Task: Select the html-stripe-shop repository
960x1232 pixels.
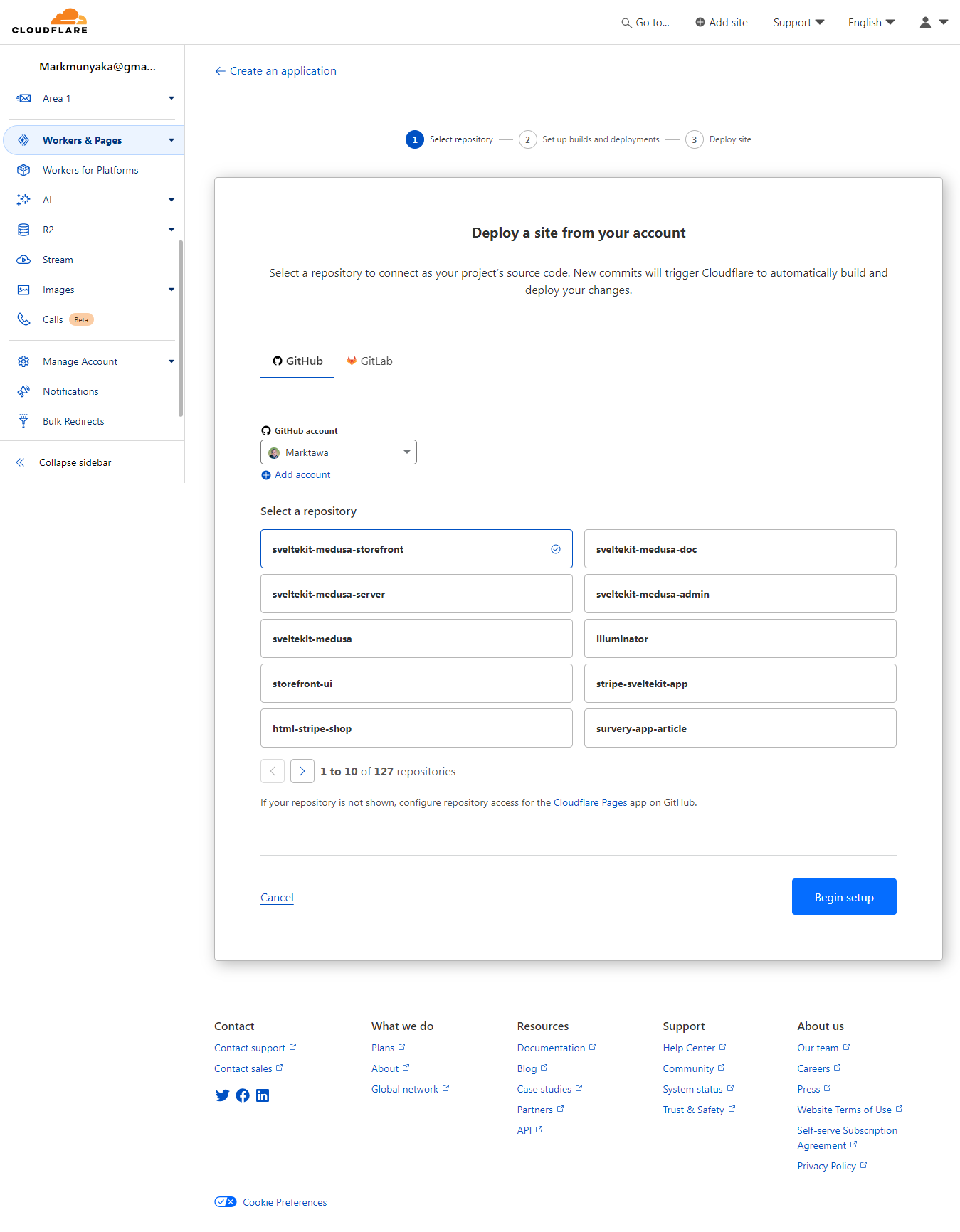Action: [416, 728]
